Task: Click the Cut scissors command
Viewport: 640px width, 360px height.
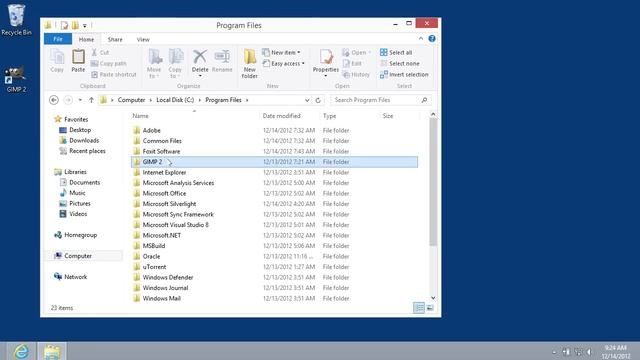Action: tap(100, 53)
